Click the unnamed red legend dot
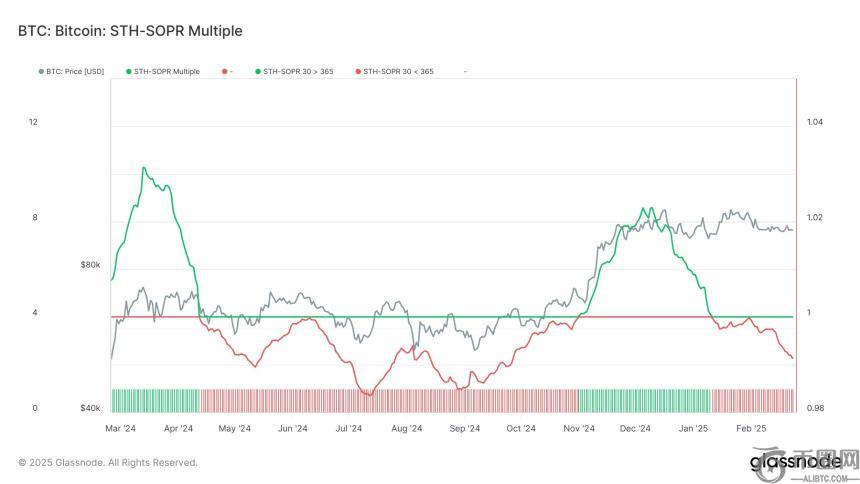This screenshot has width=860, height=484. 222,72
